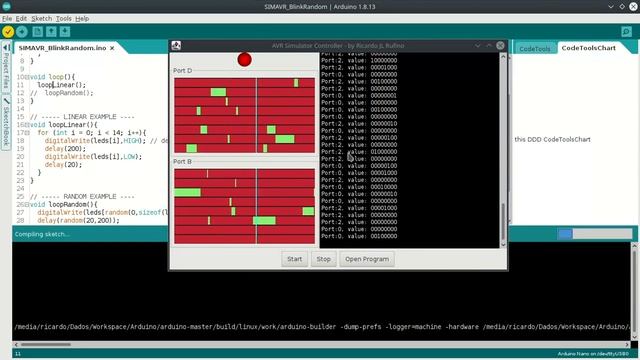Close the SIMAVR_BlinkRandom.ino tab with X
The height and width of the screenshot is (360, 640).
pyautogui.click(x=112, y=48)
